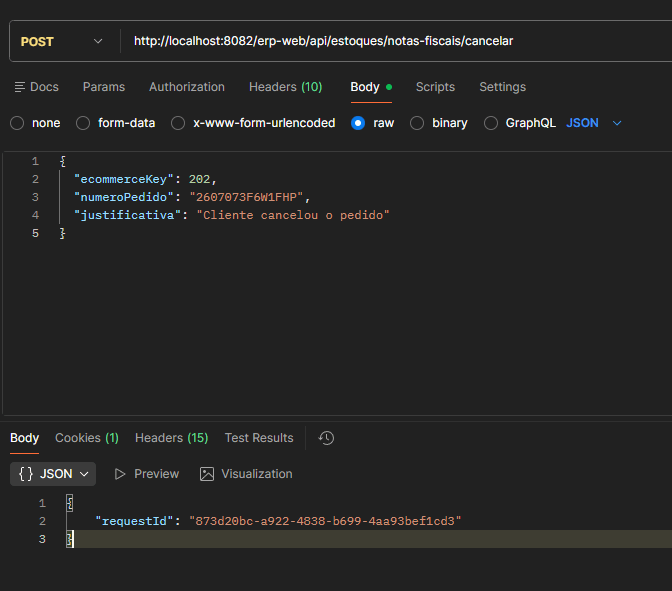Click line number 5 in the request editor
This screenshot has width=672, height=591.
(x=35, y=234)
